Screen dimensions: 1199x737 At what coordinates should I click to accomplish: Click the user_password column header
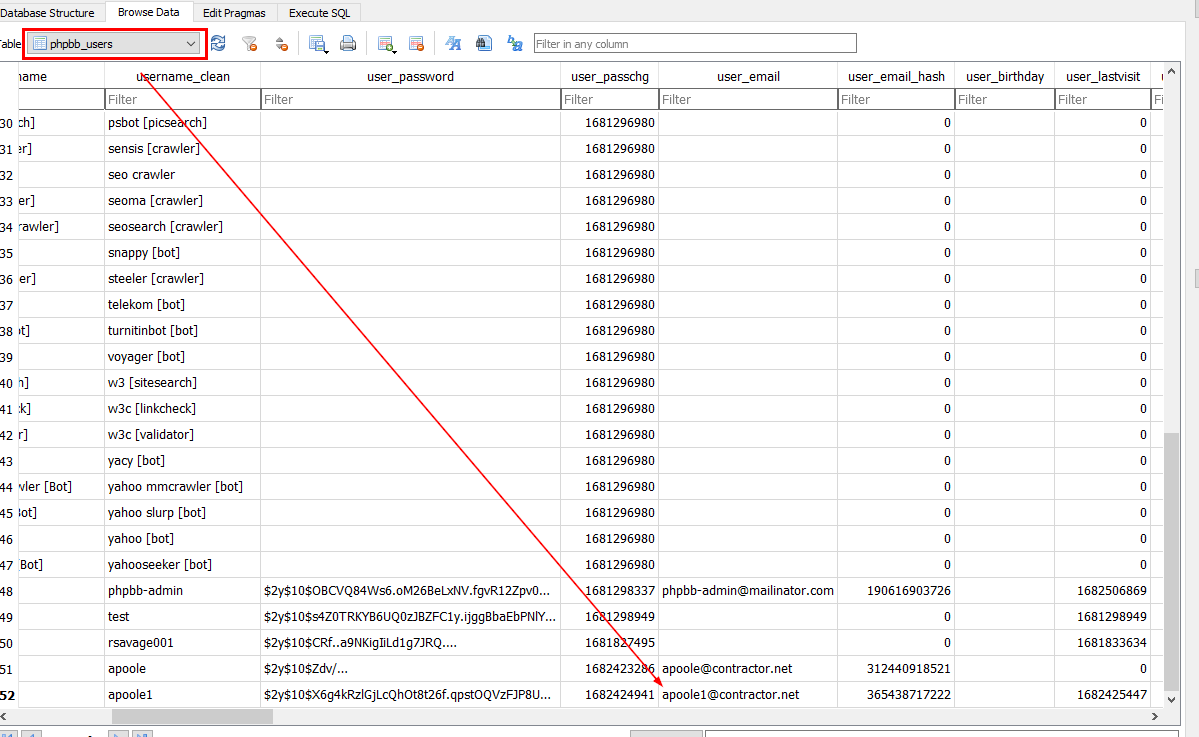point(410,76)
